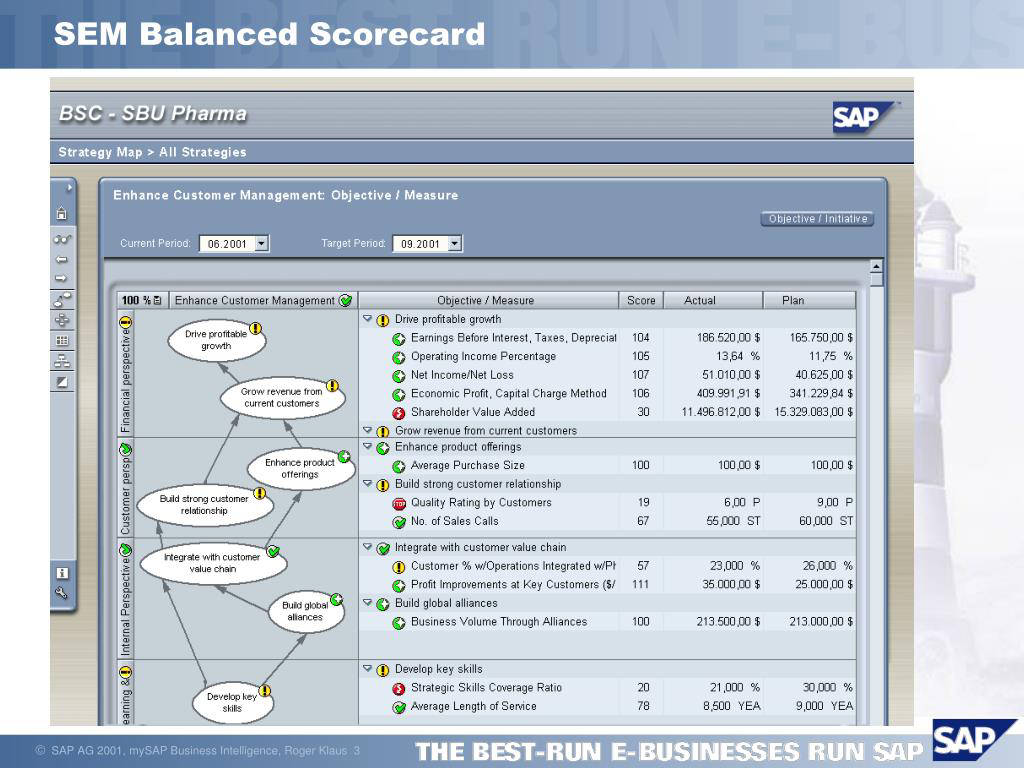Select Average Purchase Size measure
This screenshot has width=1024, height=768.
pos(468,466)
